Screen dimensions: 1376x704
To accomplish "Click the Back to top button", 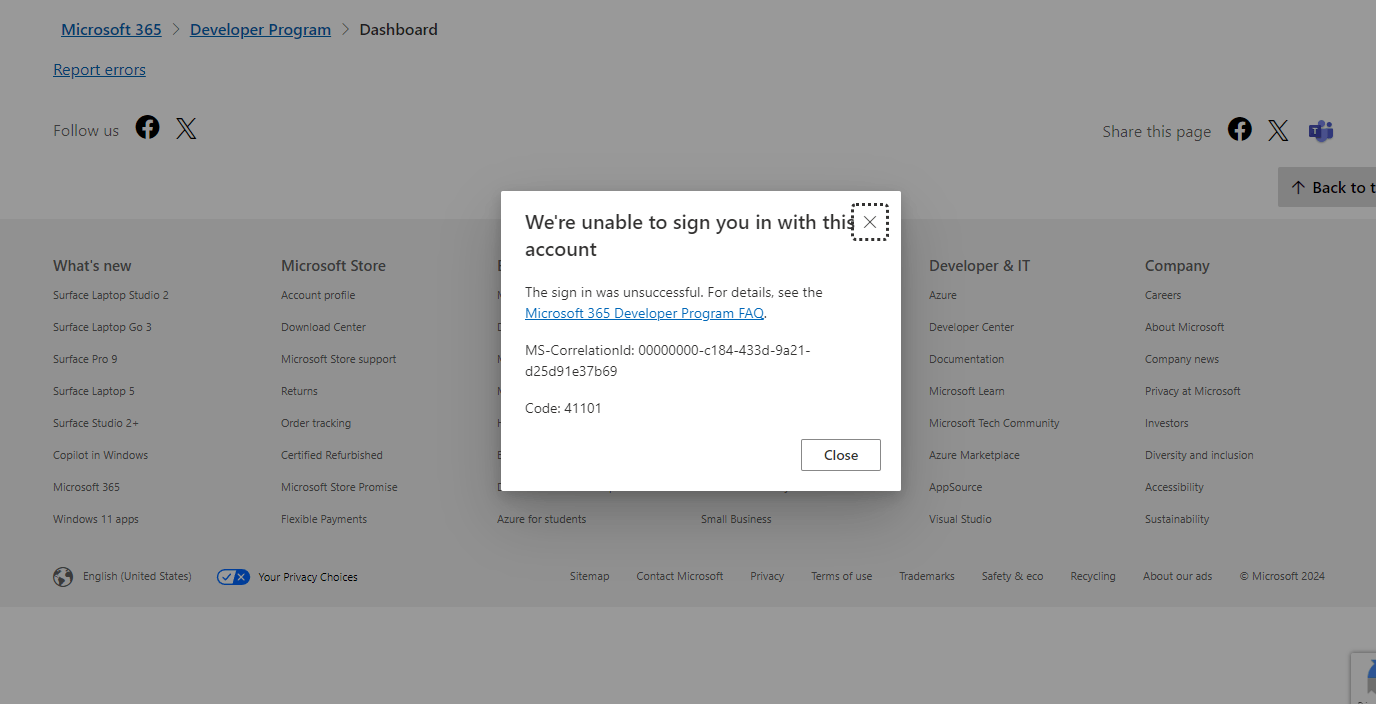I will pyautogui.click(x=1327, y=187).
